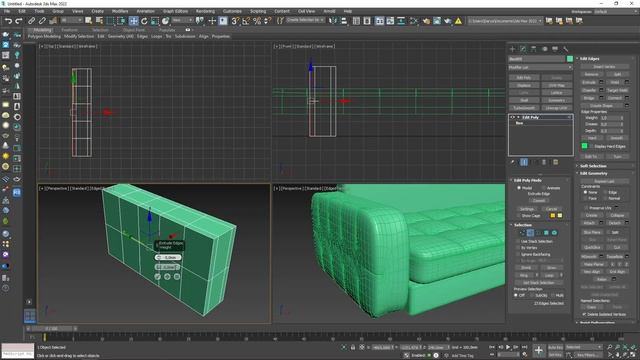Open the Rendering menu
This screenshot has width=640, height=360.
coord(205,11)
